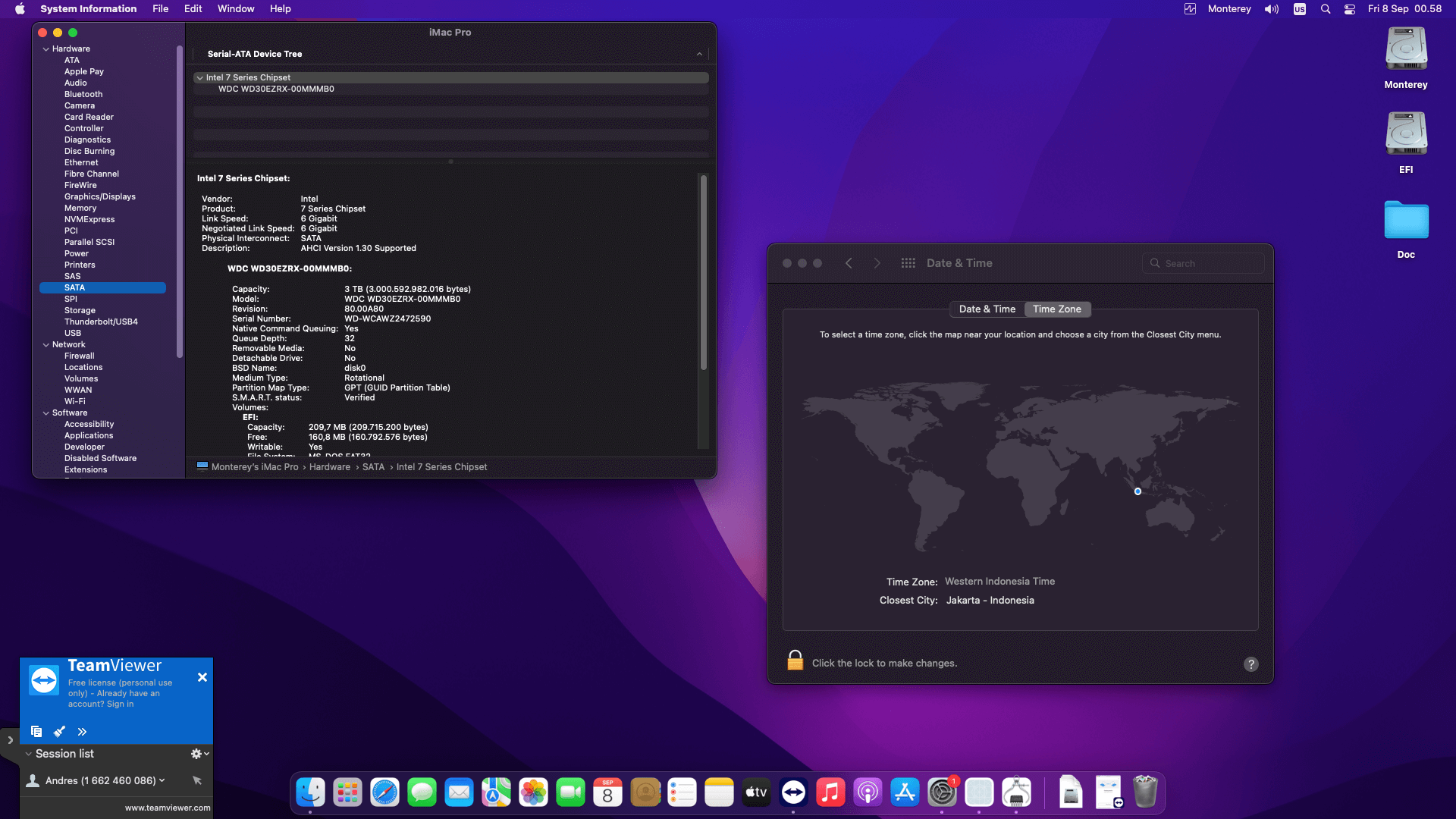Open the Window menu
Screen dimensions: 1456x819
click(x=236, y=9)
